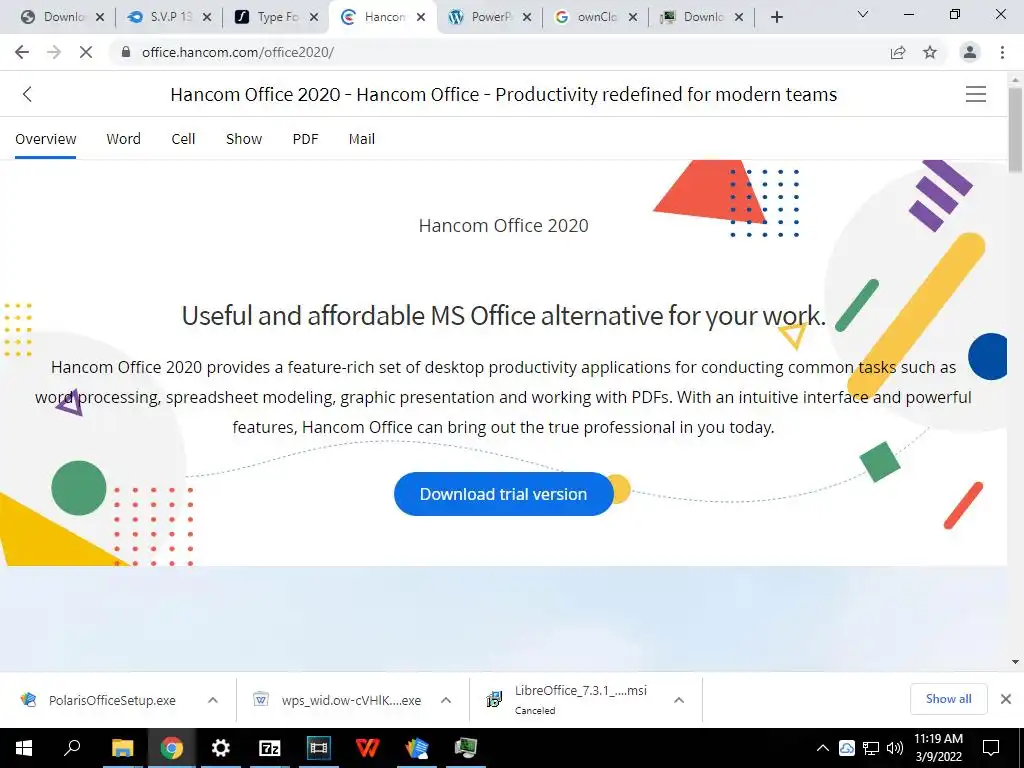The height and width of the screenshot is (768, 1024).
Task: Click the address bar URL field
Action: (x=503, y=52)
